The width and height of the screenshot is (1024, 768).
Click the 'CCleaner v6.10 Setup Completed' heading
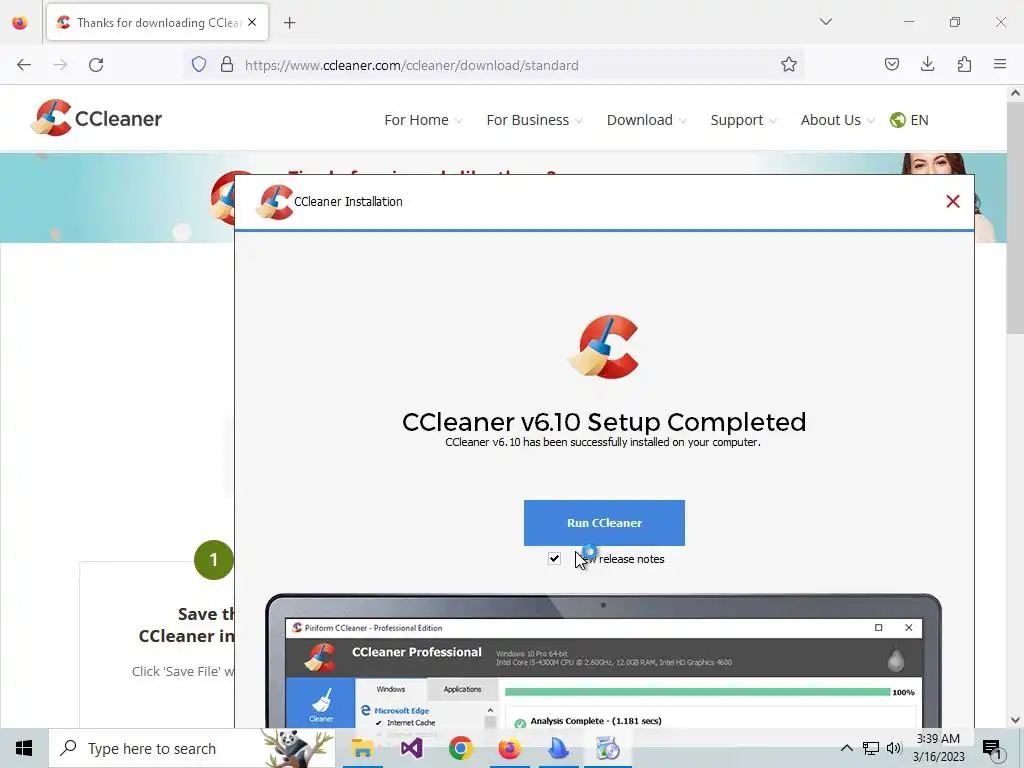pos(604,422)
